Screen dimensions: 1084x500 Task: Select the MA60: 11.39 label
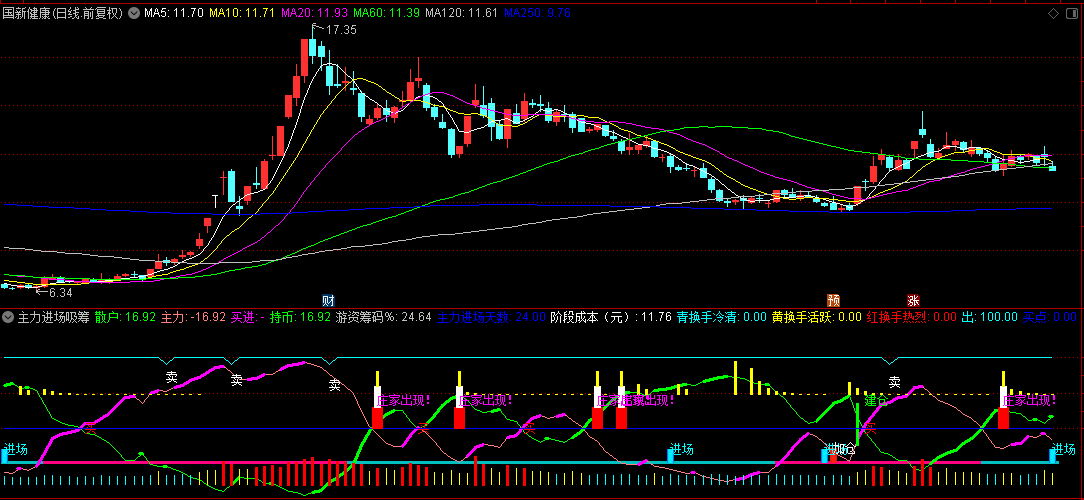[386, 13]
